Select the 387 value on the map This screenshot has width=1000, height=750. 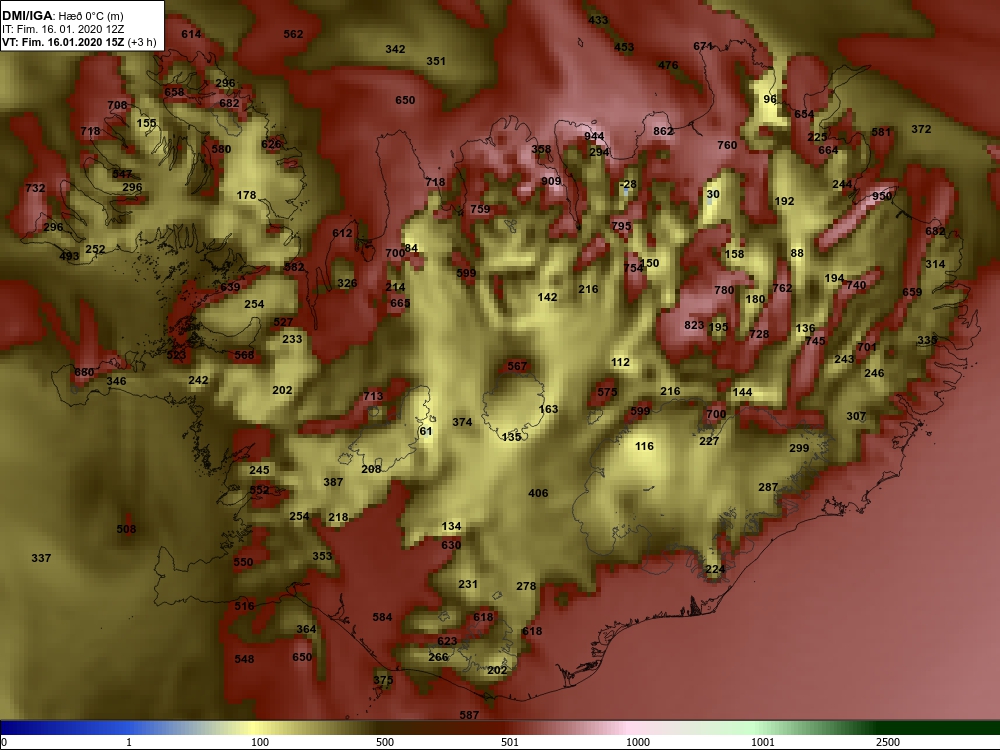[333, 483]
